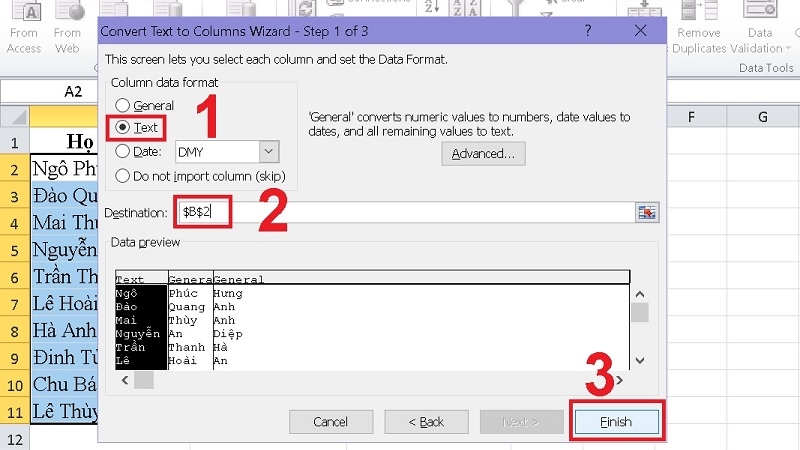The image size is (800, 450).
Task: Select row 12 header in the worksheet
Action: tap(15, 439)
